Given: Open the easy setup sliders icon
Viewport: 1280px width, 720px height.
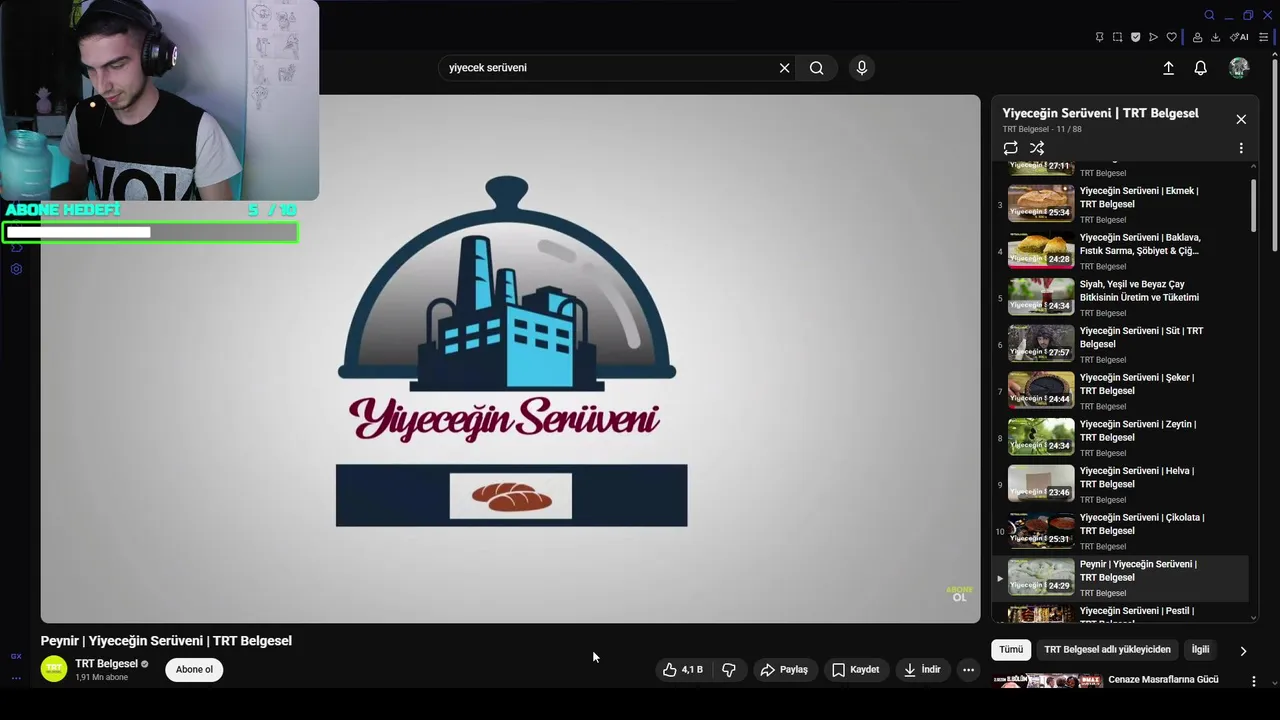Looking at the screenshot, I should [x=1263, y=37].
